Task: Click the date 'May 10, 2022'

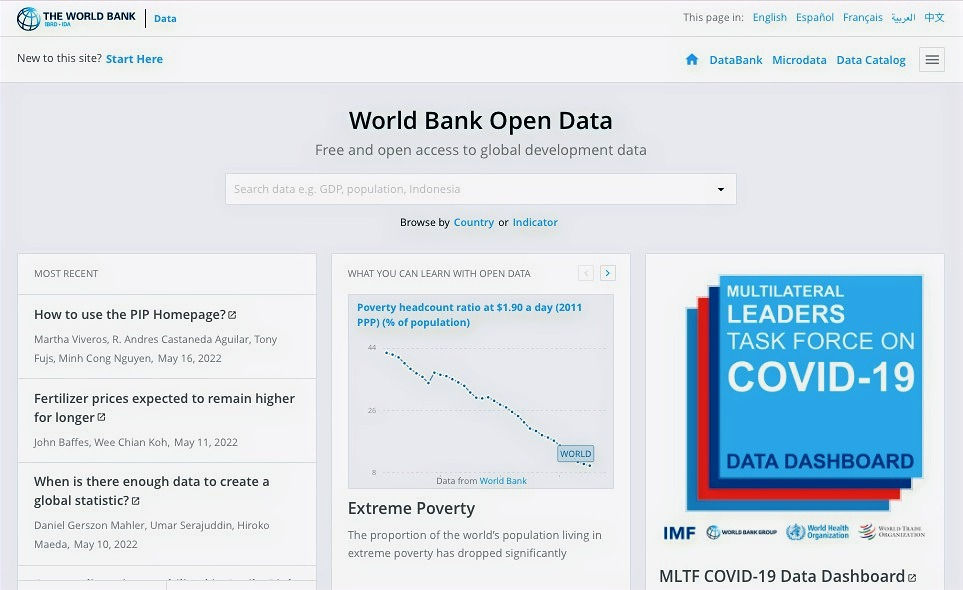Action: (106, 545)
